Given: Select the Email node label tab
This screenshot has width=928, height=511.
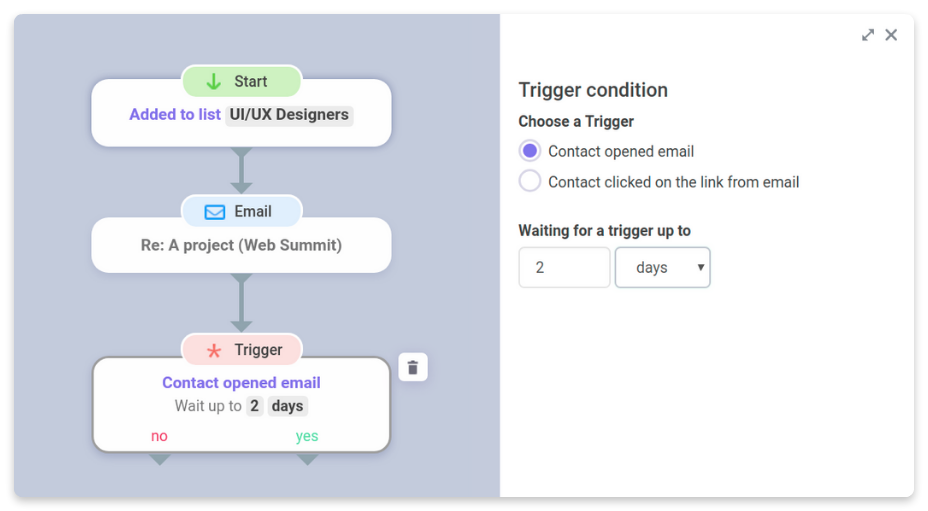Looking at the screenshot, I should (241, 212).
